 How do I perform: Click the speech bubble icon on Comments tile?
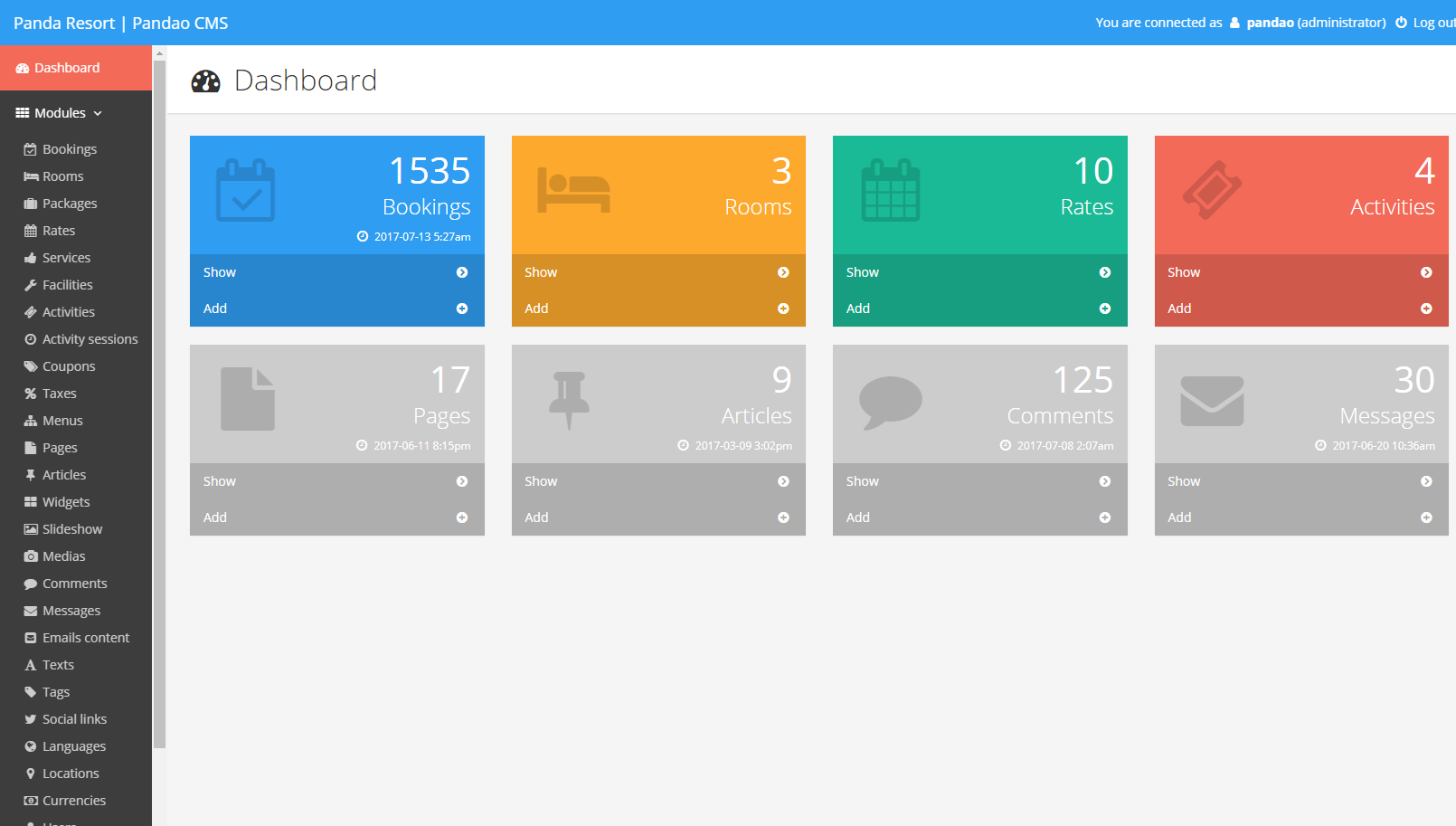tap(890, 402)
